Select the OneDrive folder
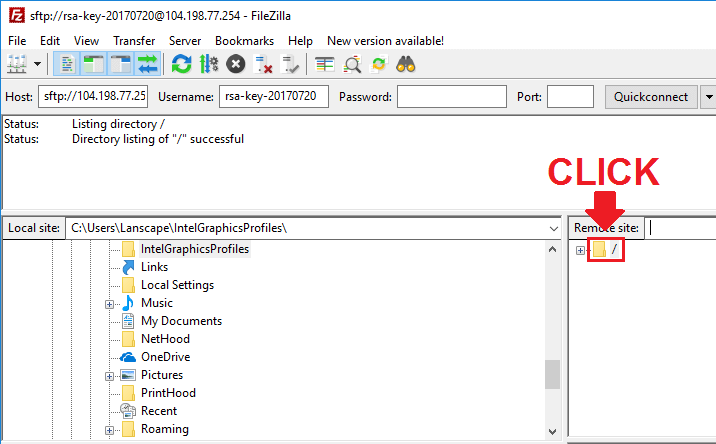This screenshot has width=716, height=444. coord(166,357)
